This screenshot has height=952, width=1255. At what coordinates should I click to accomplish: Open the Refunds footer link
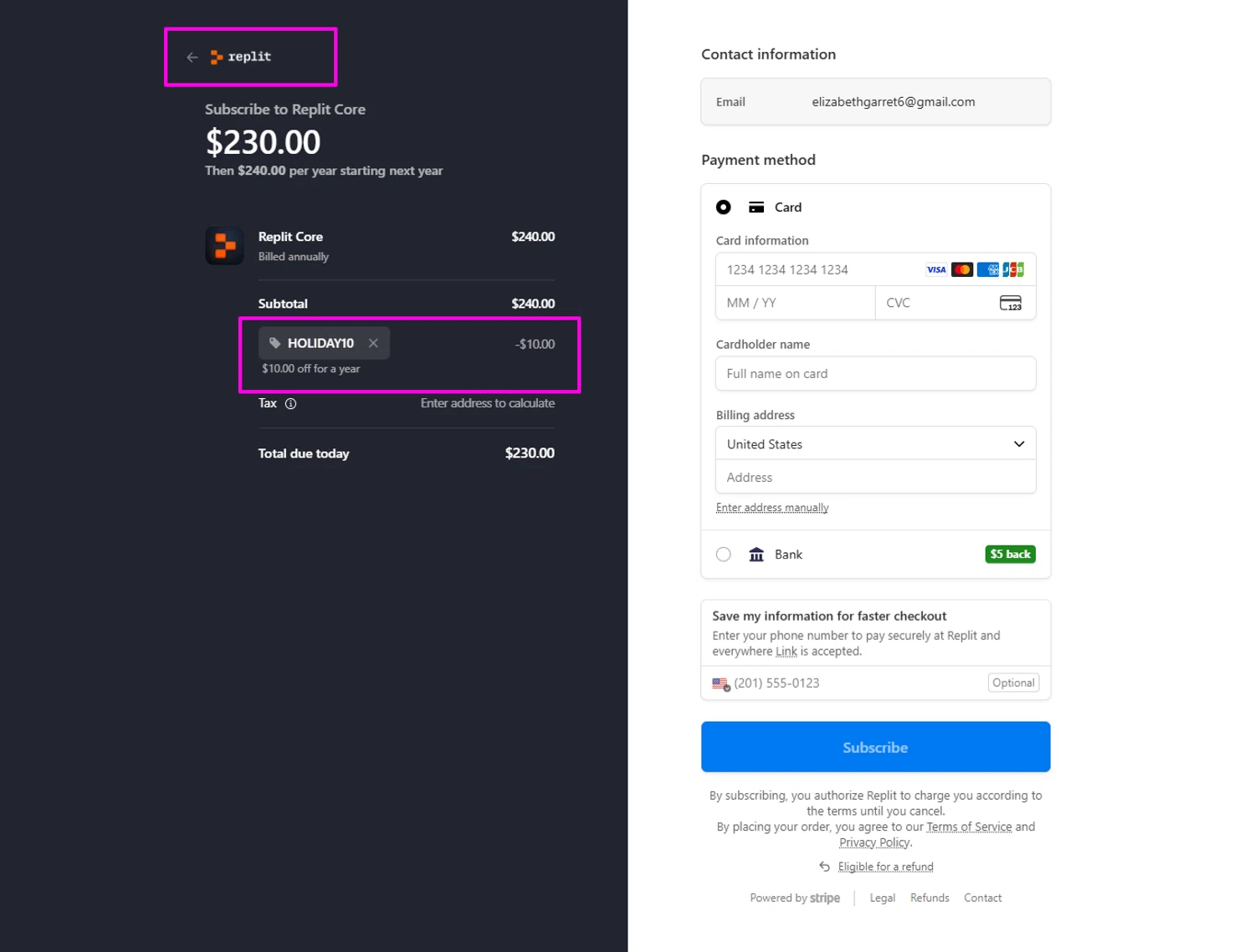pyautogui.click(x=930, y=898)
